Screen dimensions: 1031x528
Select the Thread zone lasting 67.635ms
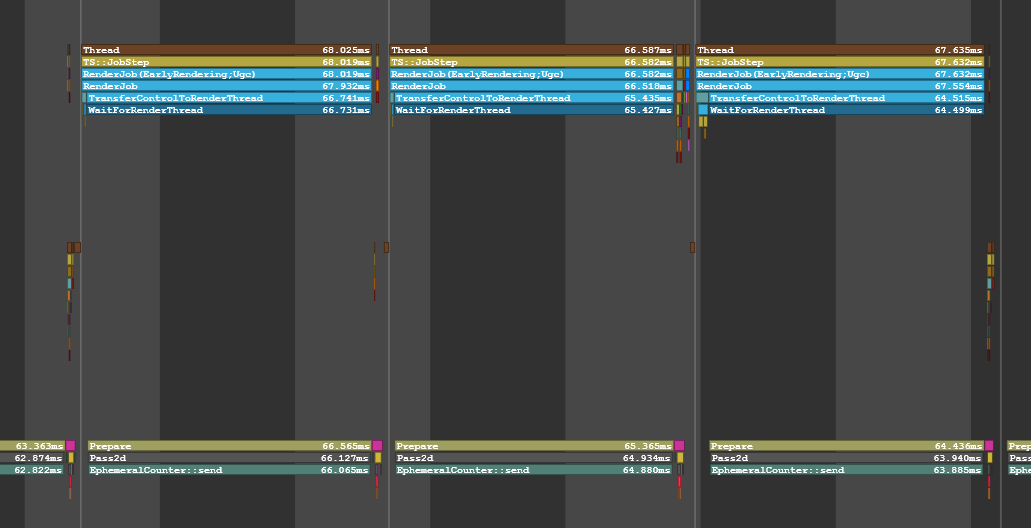click(840, 50)
